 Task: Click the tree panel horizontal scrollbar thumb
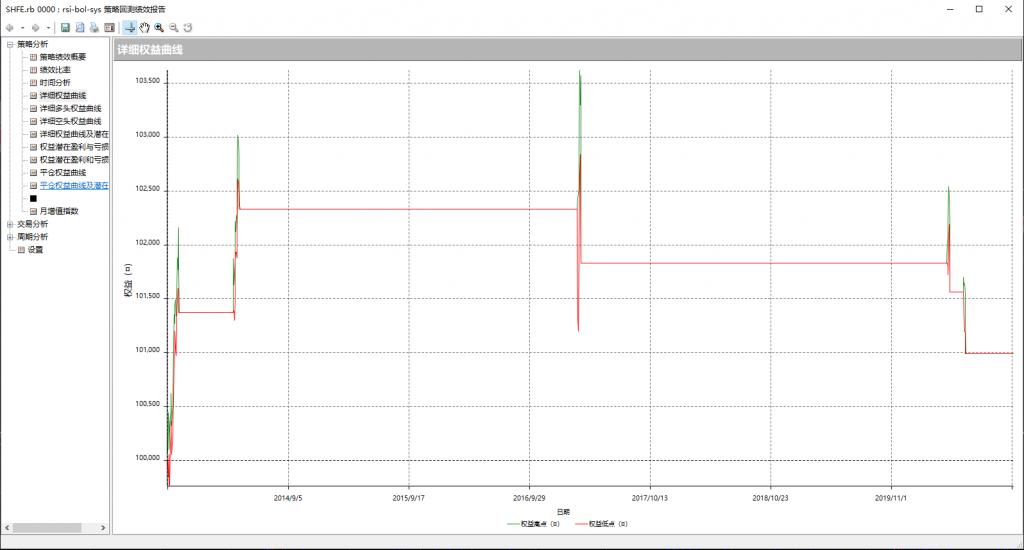coord(47,528)
